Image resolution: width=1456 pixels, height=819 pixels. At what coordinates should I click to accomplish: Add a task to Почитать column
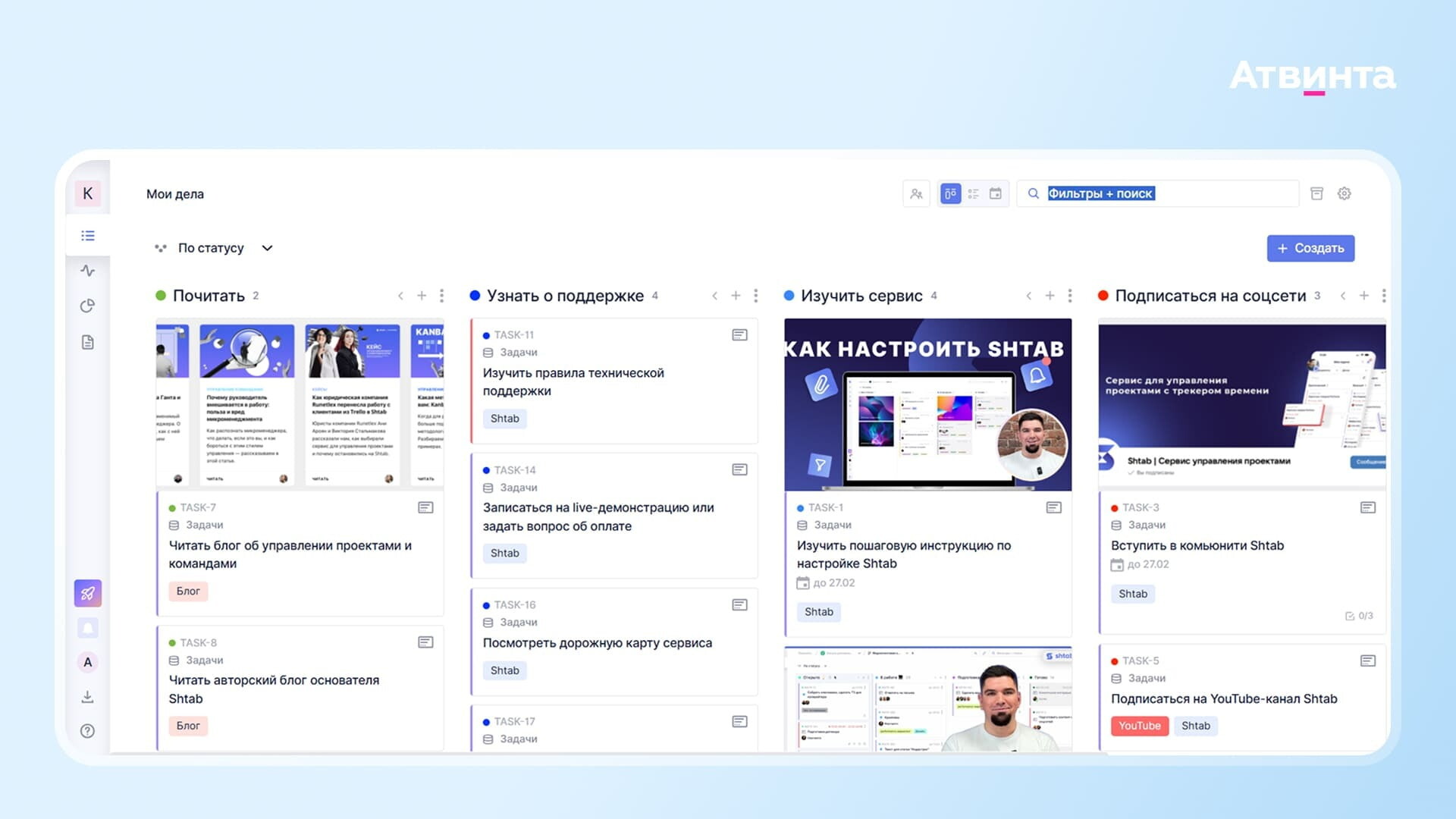tap(422, 296)
